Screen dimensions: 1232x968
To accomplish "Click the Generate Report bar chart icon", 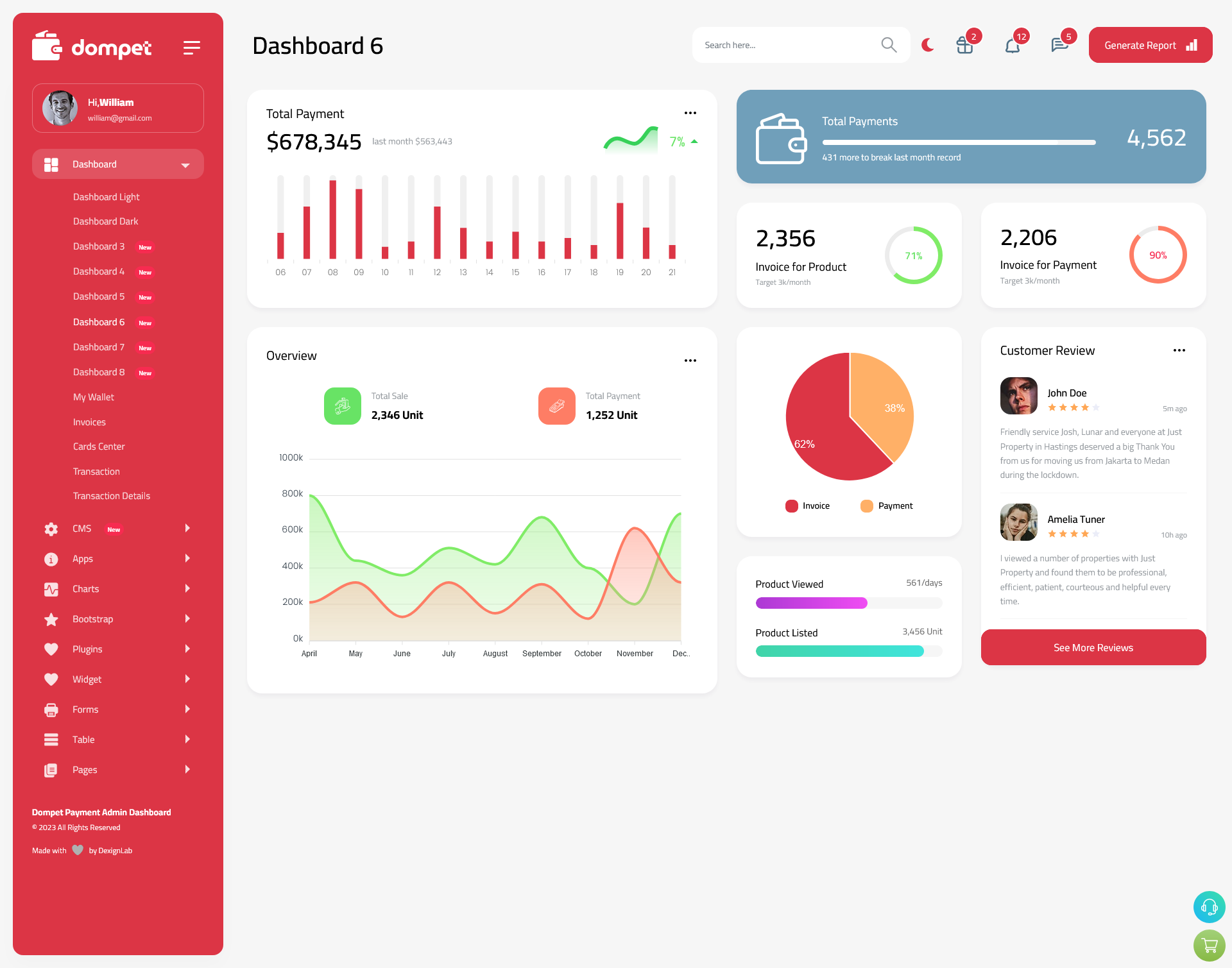I will tap(1191, 44).
